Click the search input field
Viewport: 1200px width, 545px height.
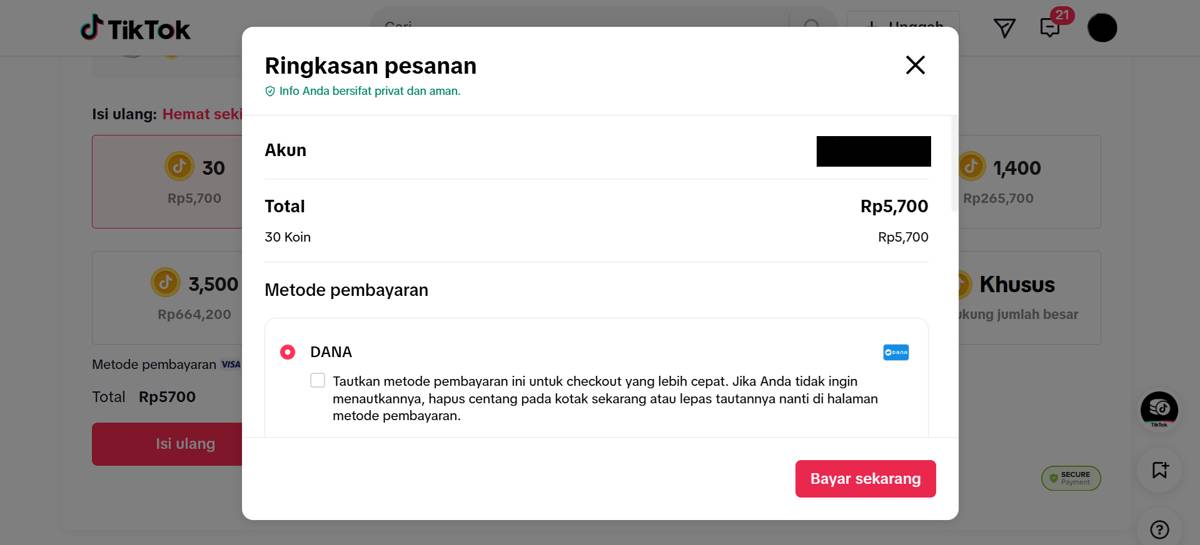coord(580,28)
